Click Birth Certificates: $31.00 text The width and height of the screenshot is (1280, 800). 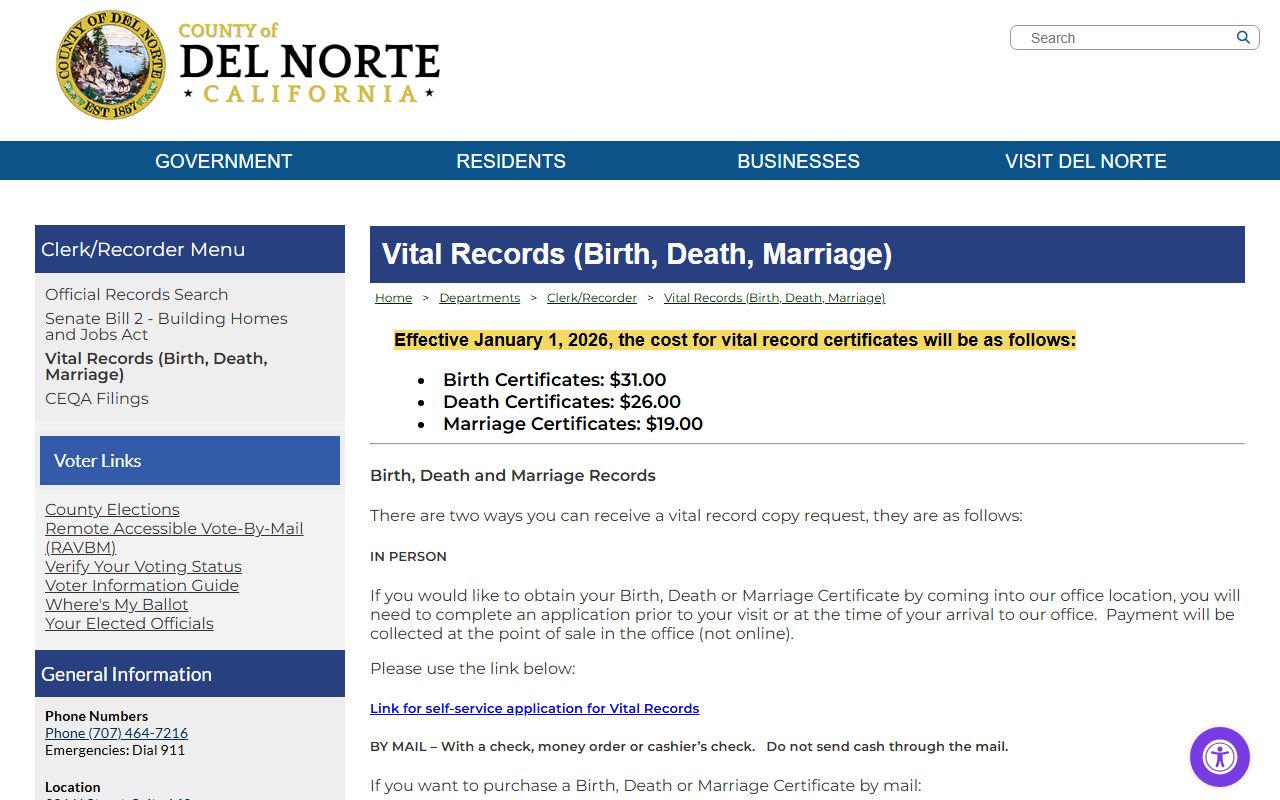click(555, 380)
